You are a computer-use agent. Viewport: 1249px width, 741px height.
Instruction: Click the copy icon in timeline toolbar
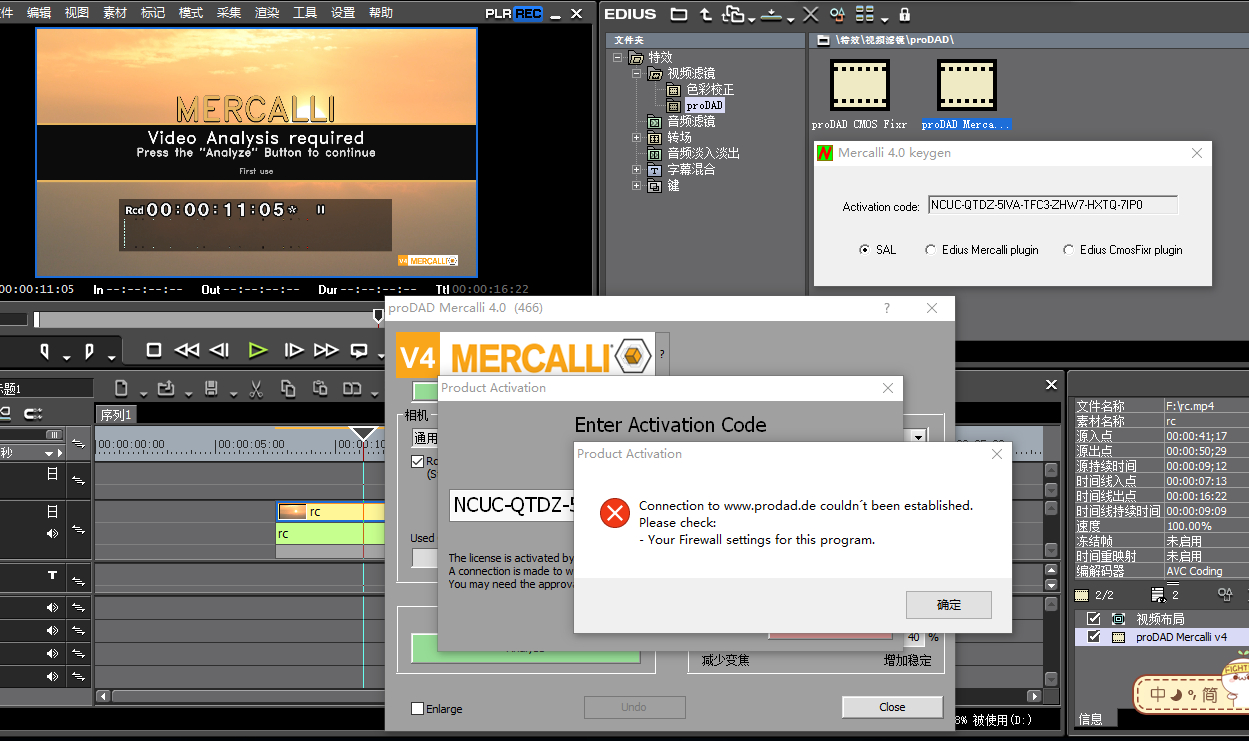click(x=288, y=388)
